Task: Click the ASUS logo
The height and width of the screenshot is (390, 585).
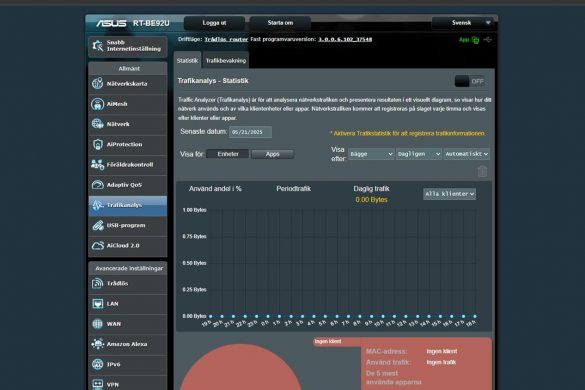Action: pyautogui.click(x=111, y=23)
